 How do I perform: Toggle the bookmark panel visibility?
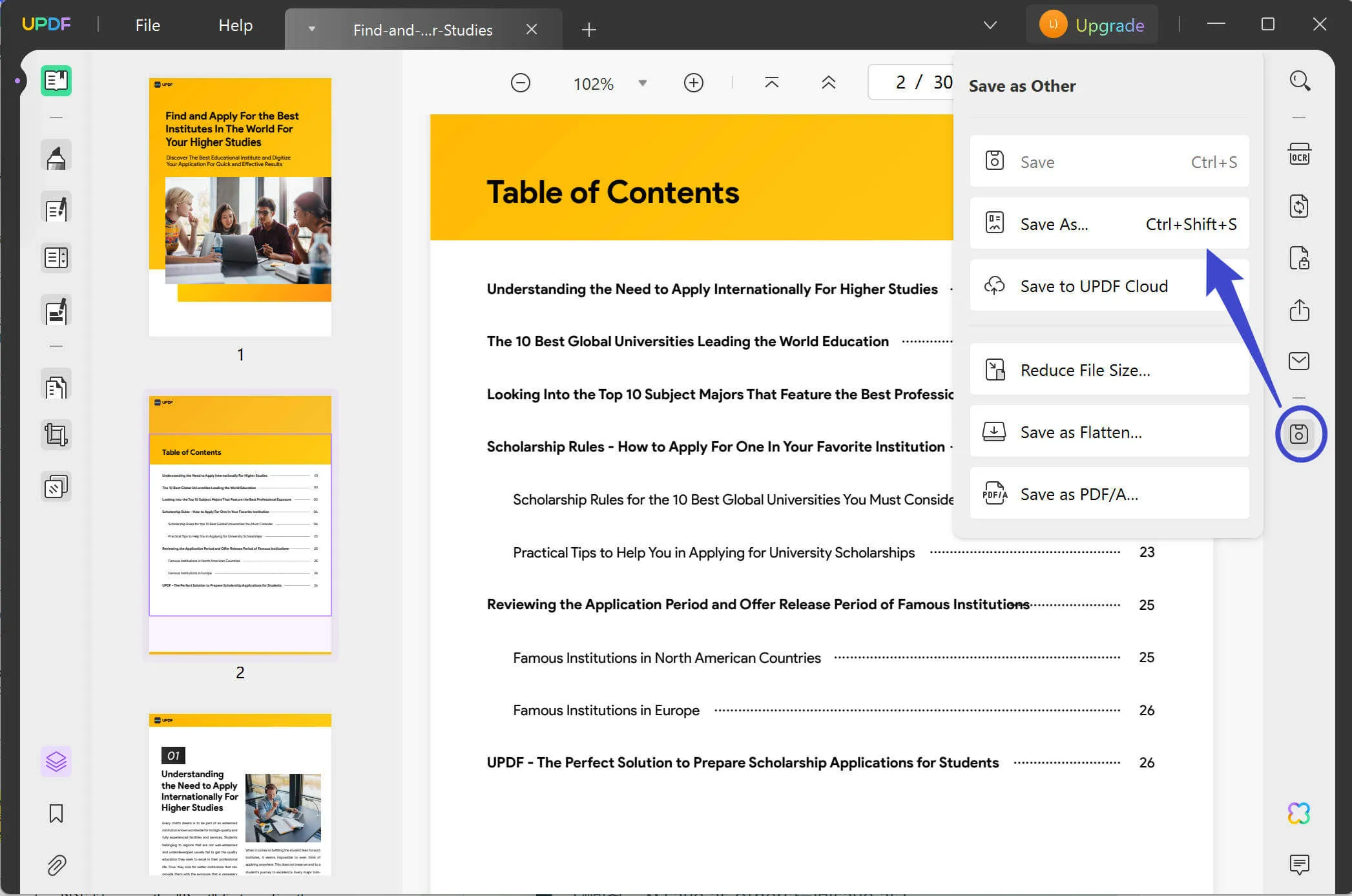pos(55,812)
